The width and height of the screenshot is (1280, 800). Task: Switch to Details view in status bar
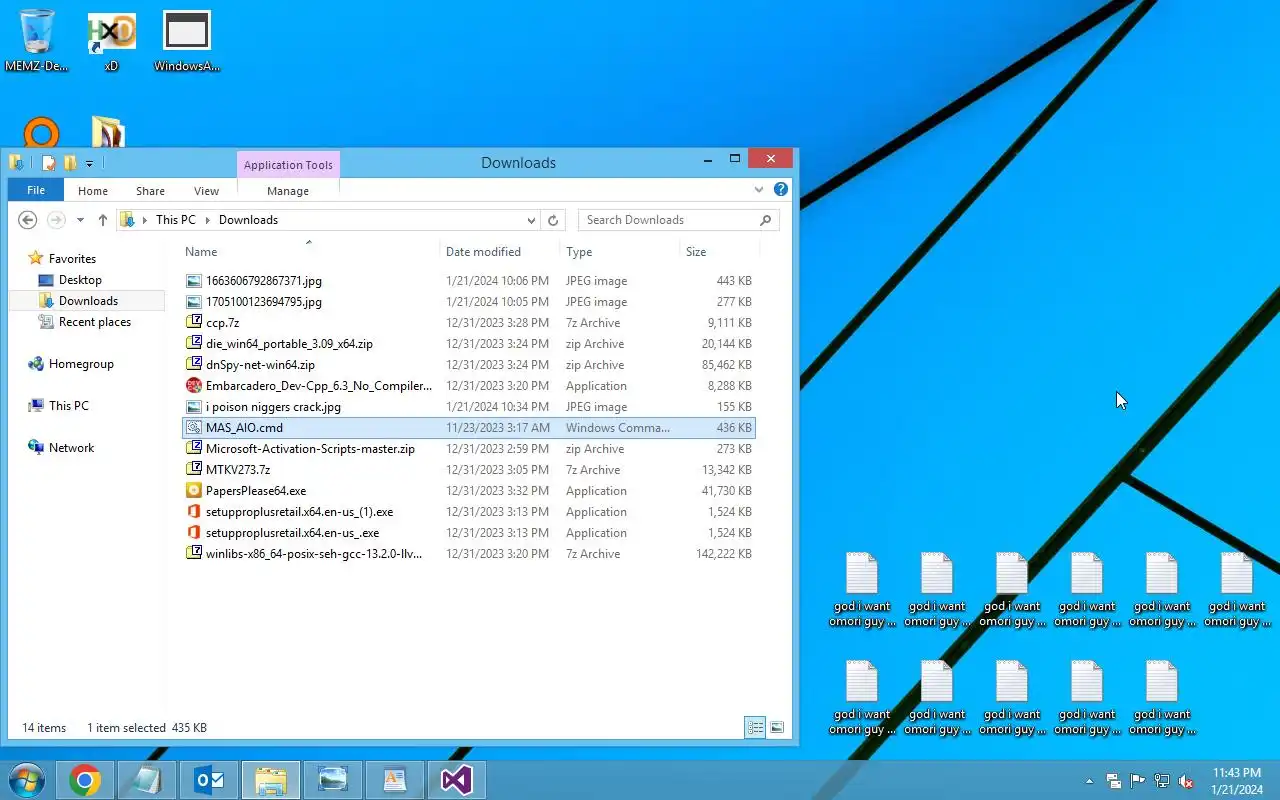755,728
